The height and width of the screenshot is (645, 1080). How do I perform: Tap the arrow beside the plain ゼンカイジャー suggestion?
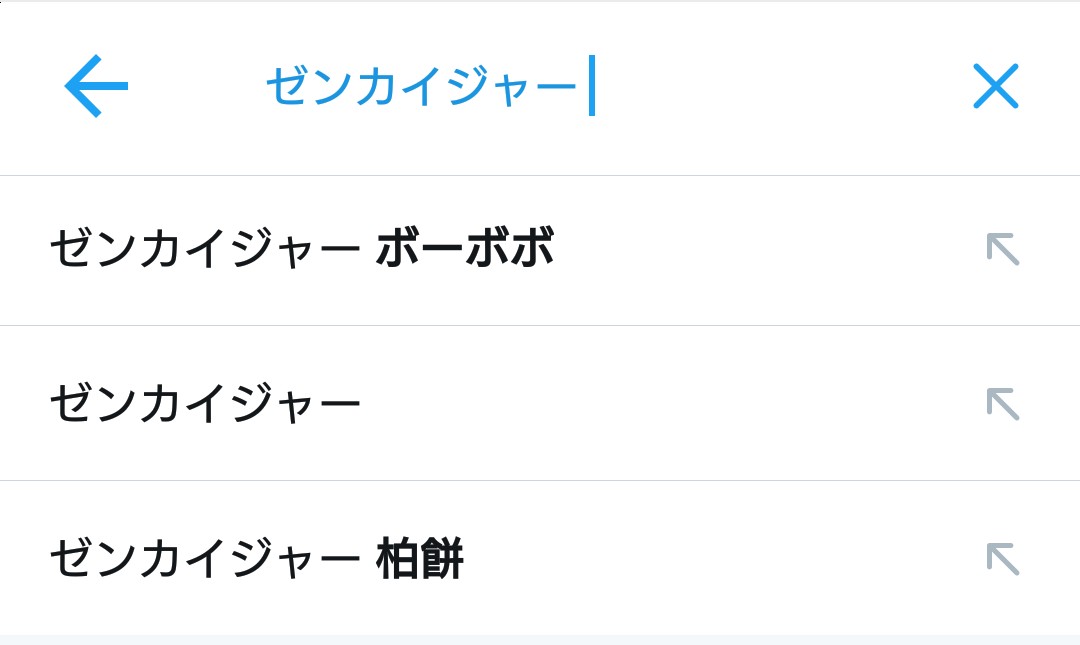[x=1002, y=404]
